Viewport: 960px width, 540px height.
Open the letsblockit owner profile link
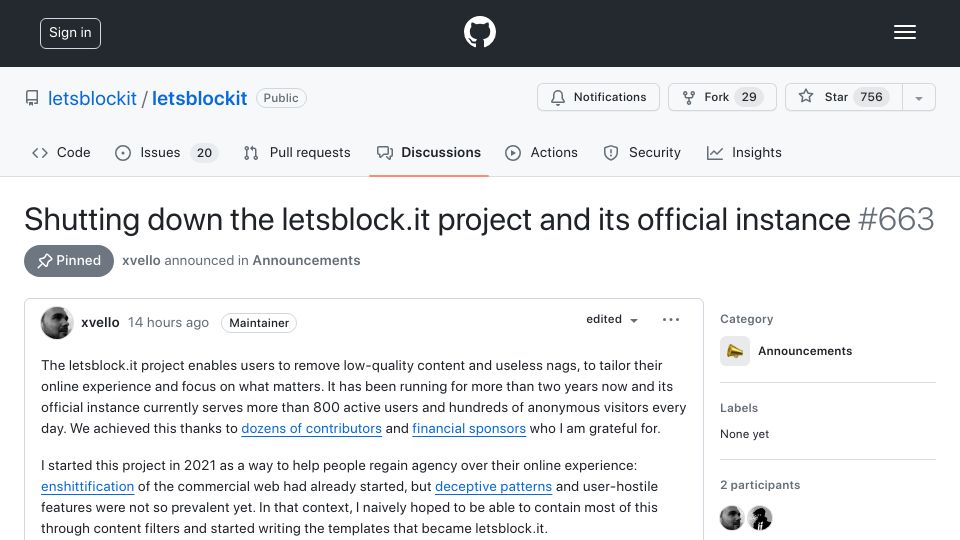(92, 98)
